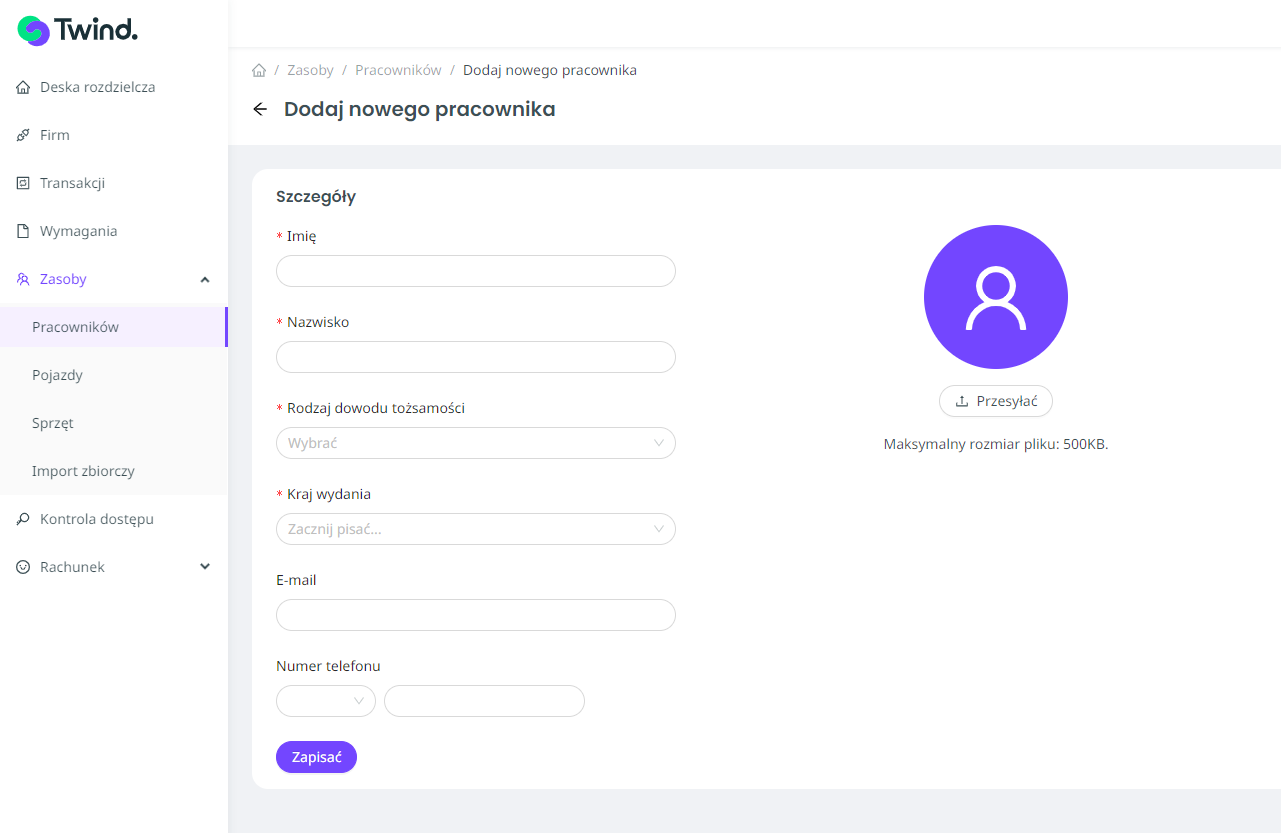Click the 'Maksymalny rozmiar pliku: 500KB.' text
Image resolution: width=1281 pixels, height=833 pixels.
click(996, 444)
